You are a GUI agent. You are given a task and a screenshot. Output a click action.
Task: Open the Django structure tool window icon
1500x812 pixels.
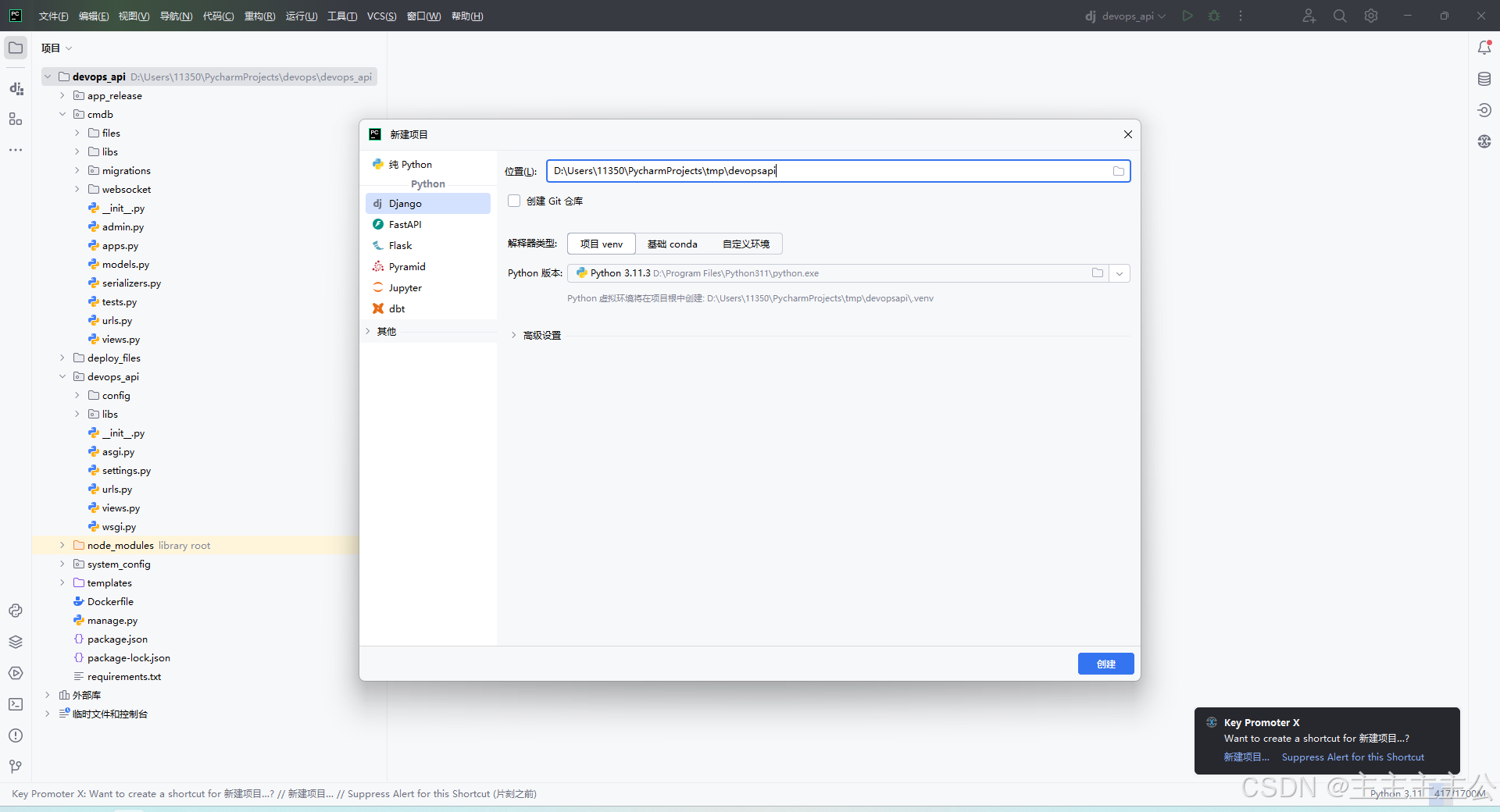(x=16, y=88)
